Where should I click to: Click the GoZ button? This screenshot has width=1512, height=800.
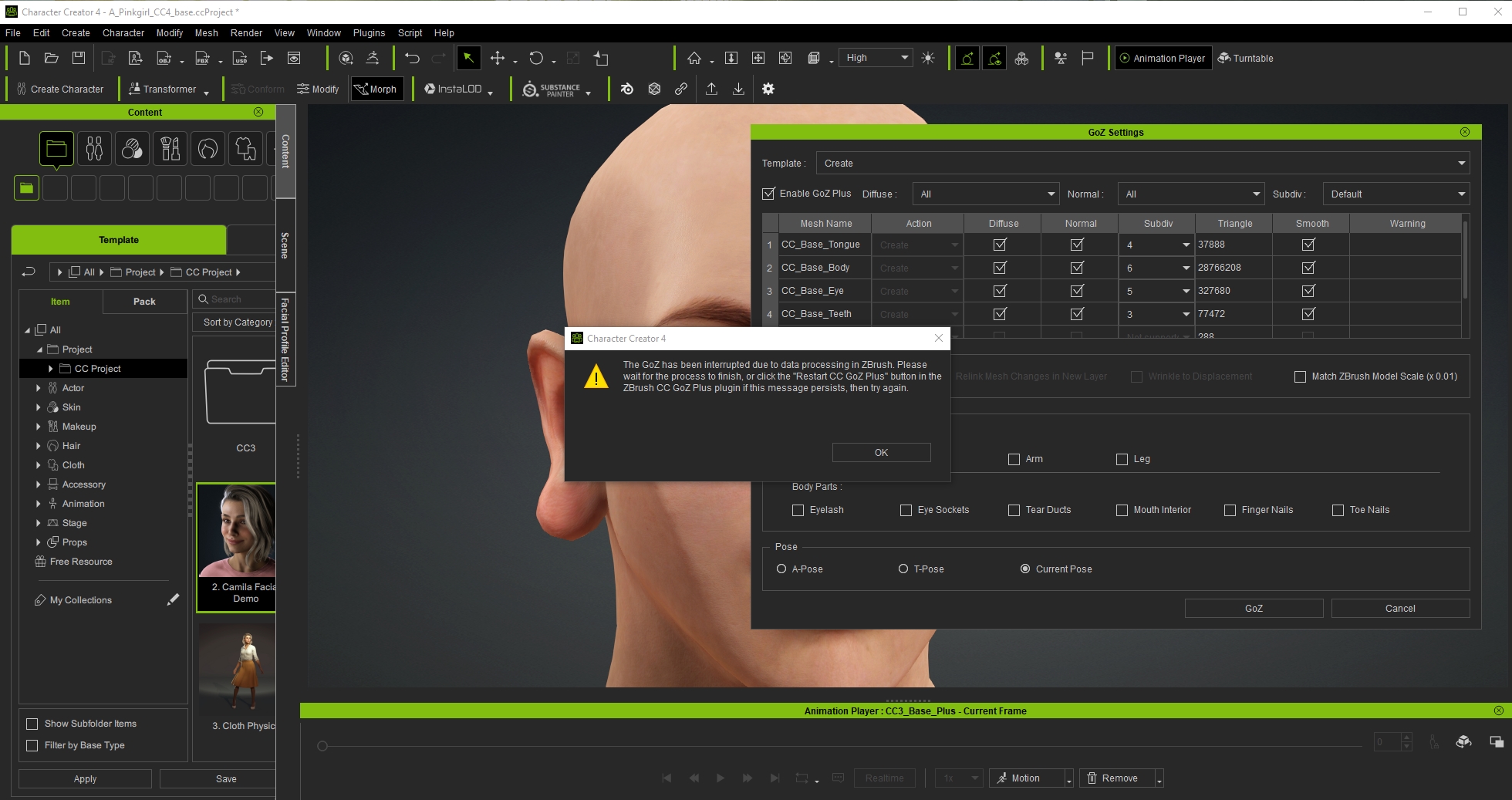pos(1254,609)
